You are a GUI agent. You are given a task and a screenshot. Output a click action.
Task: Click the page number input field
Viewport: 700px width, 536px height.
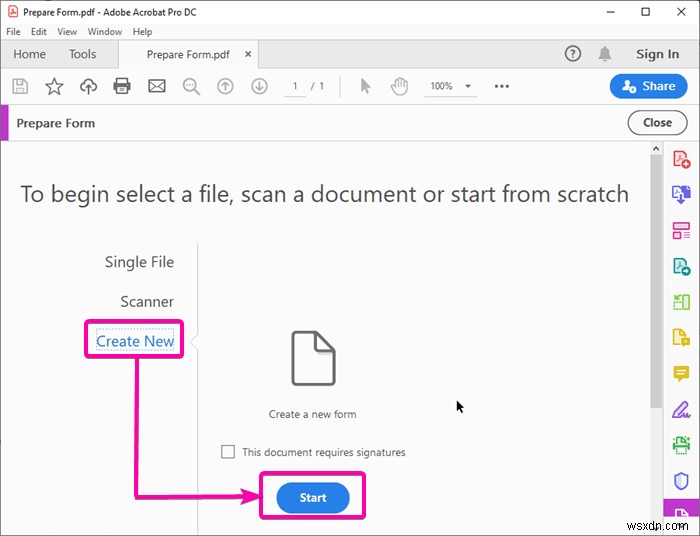pos(295,86)
